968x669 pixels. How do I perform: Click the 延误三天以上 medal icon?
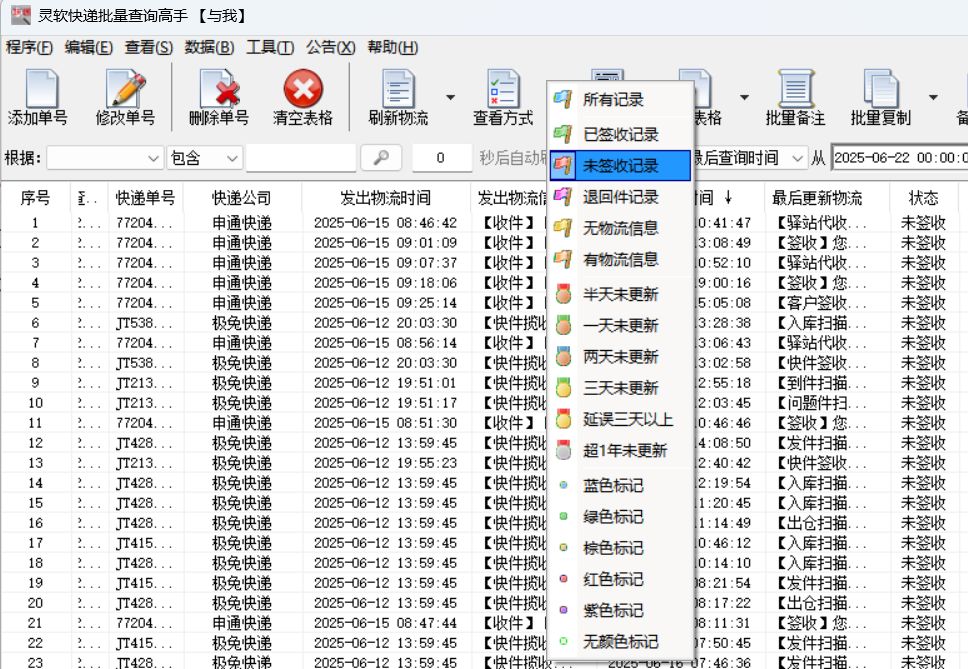[563, 419]
